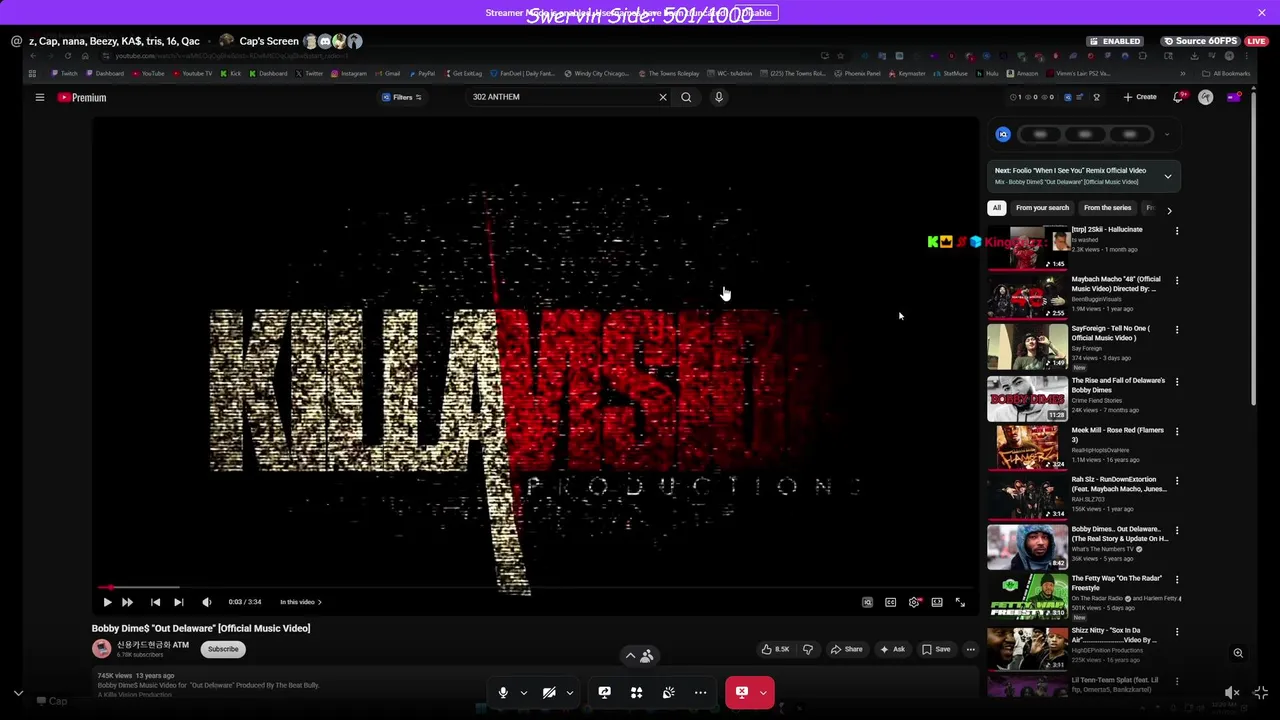This screenshot has height=720, width=1280.
Task: Click Disable on streamer mode banner
Action: pos(757,13)
